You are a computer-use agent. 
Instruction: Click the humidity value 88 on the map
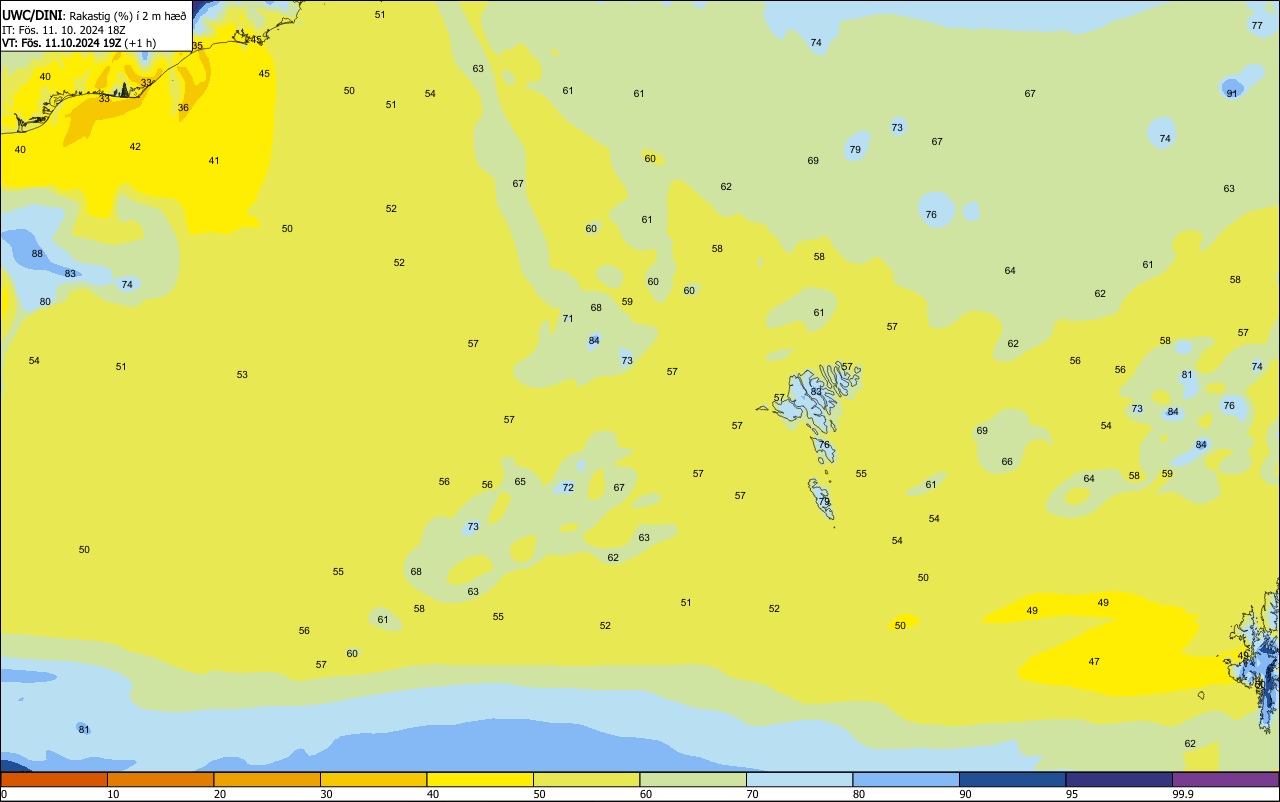coord(37,253)
